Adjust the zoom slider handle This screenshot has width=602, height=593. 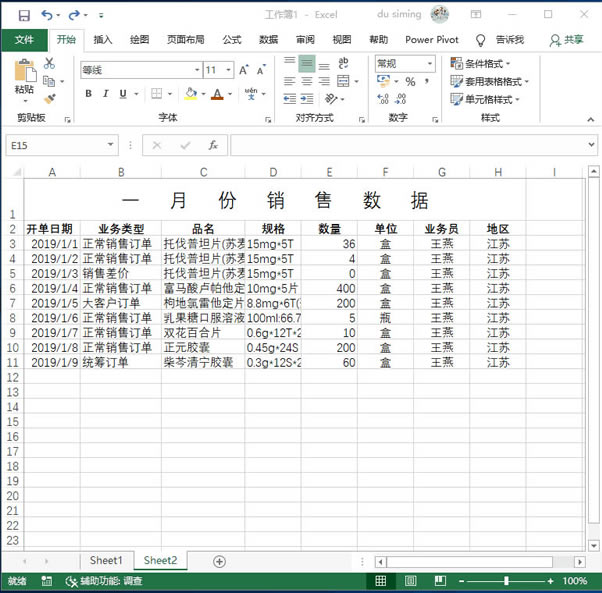tap(506, 581)
